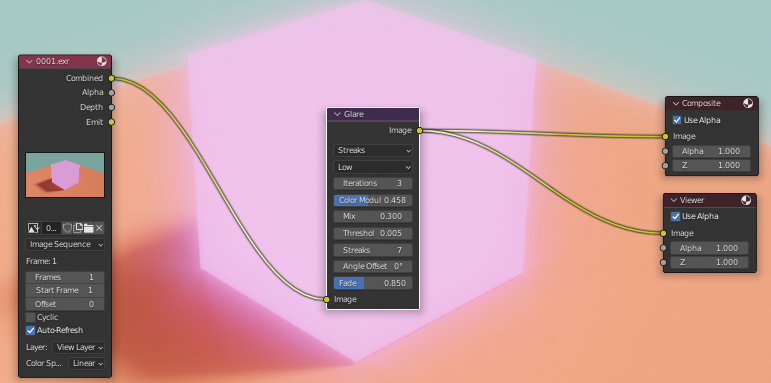Click the Threshold 0.005 field
Screen dimensions: 771x383
(373, 233)
